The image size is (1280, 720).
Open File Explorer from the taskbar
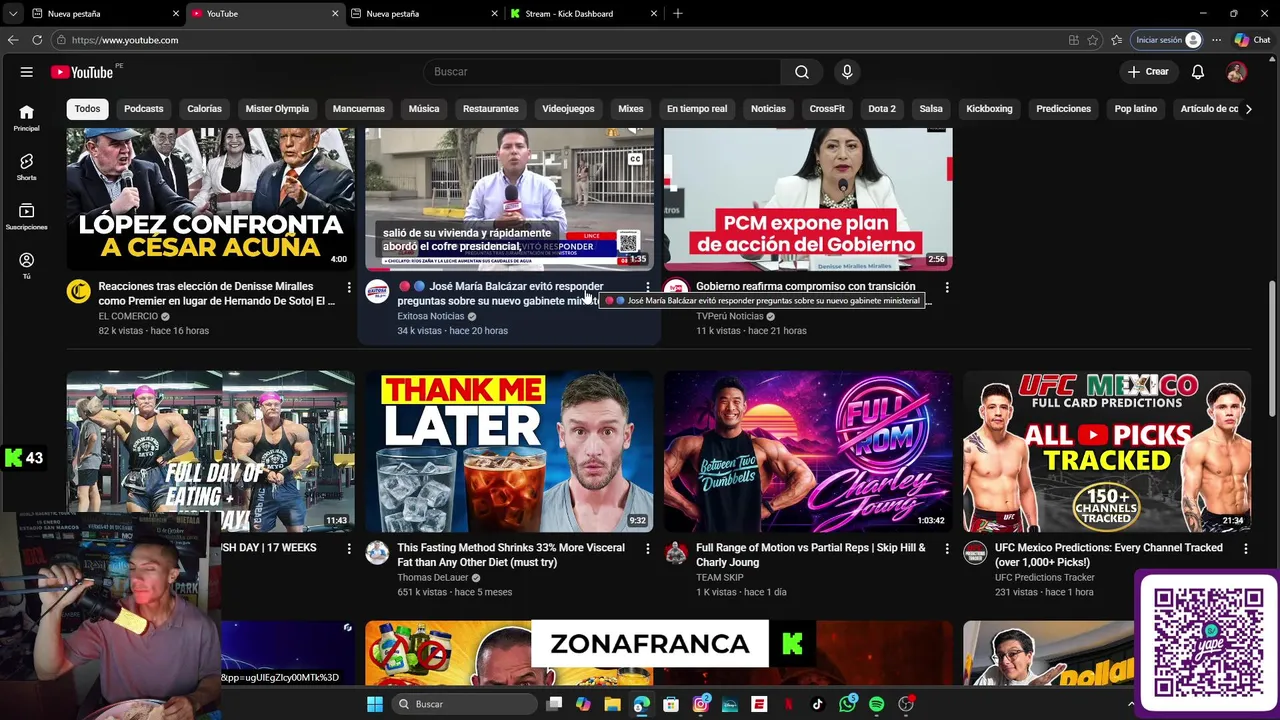[x=612, y=704]
